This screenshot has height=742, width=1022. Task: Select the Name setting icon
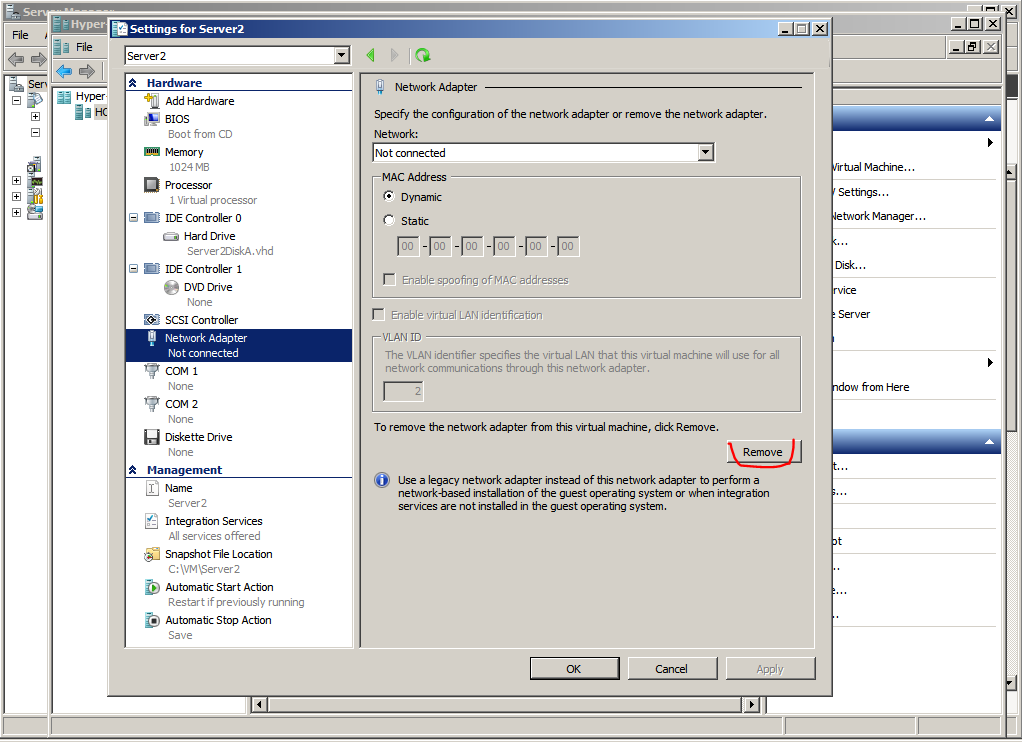[152, 488]
